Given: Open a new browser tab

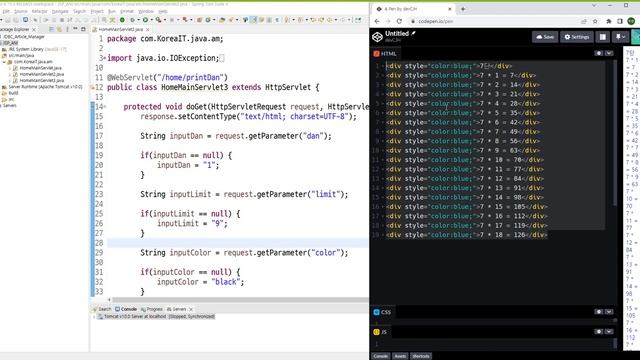Looking at the screenshot, I should 463,9.
